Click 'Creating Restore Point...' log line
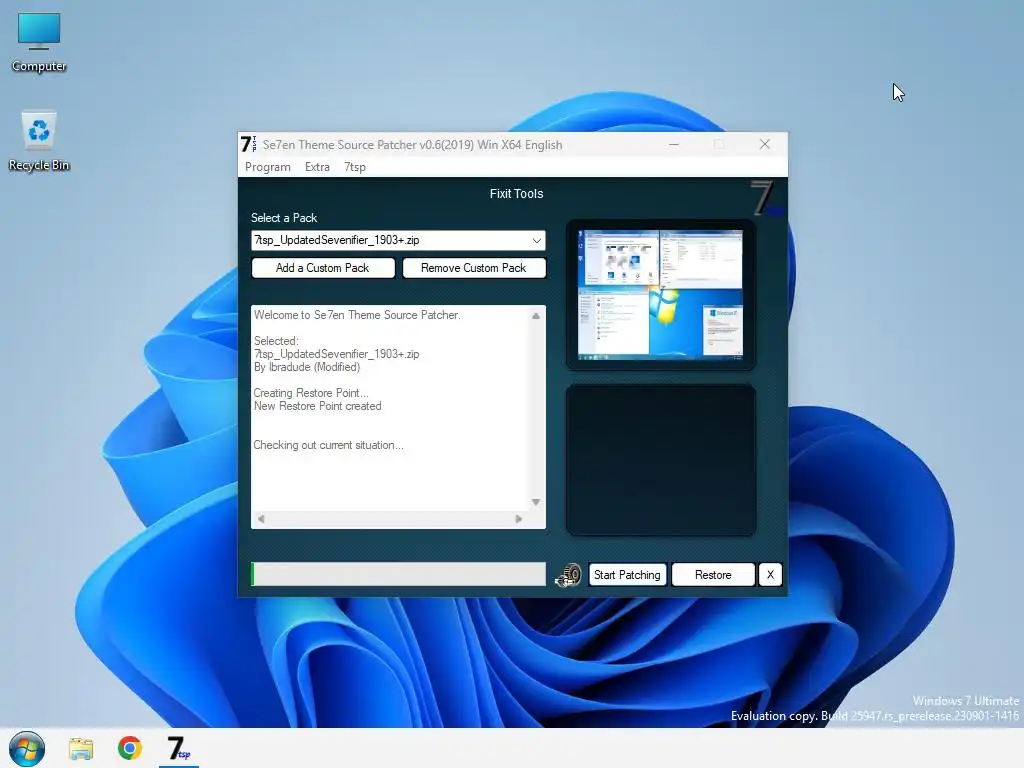1024x768 pixels. 311,393
